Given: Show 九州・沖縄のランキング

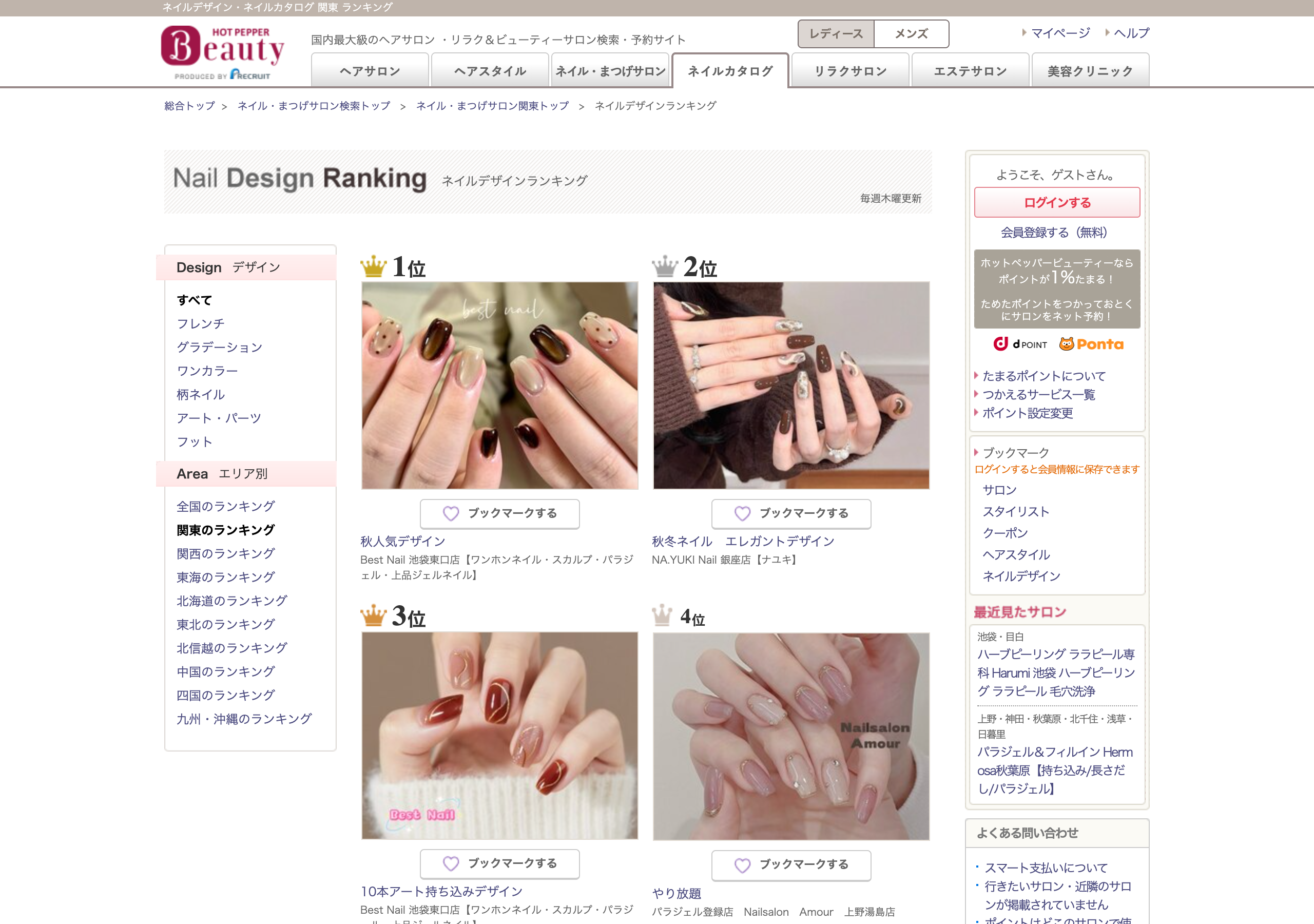Looking at the screenshot, I should click(x=244, y=719).
